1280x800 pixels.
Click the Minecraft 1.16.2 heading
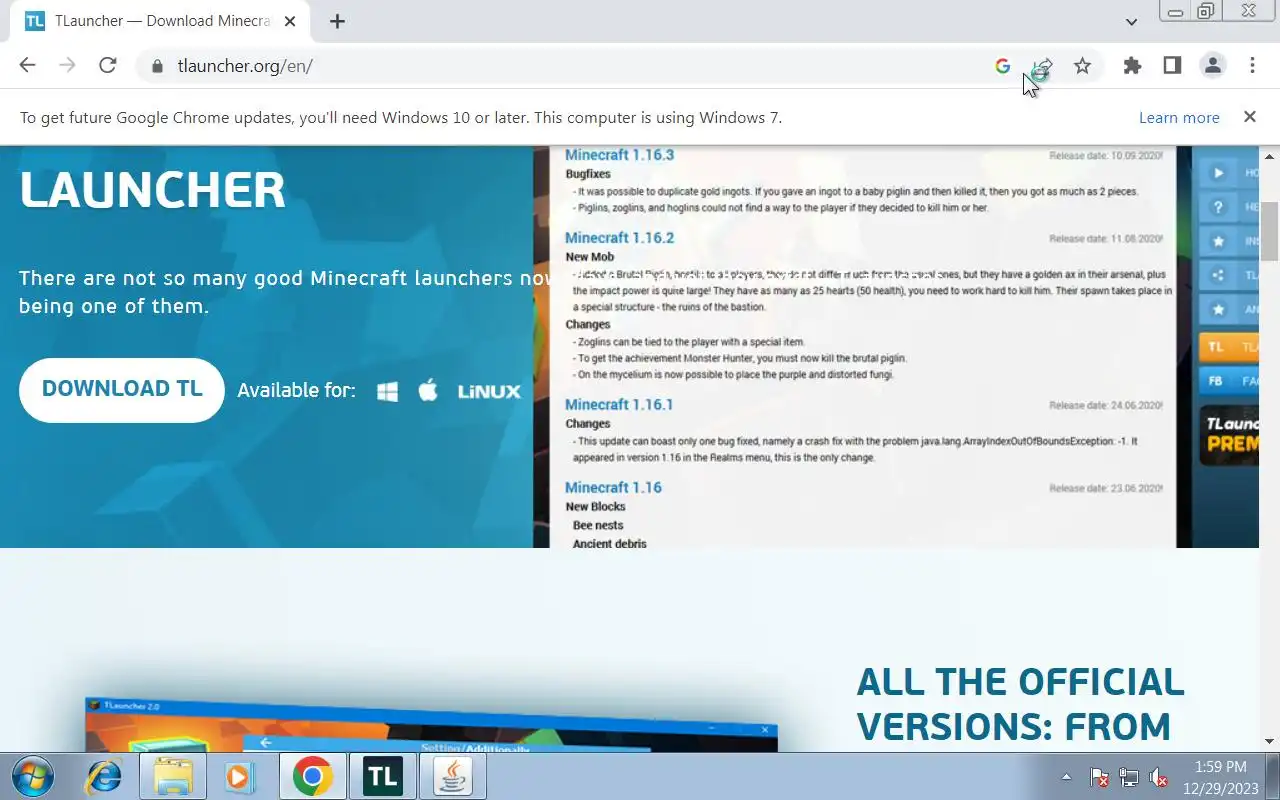pyautogui.click(x=619, y=238)
